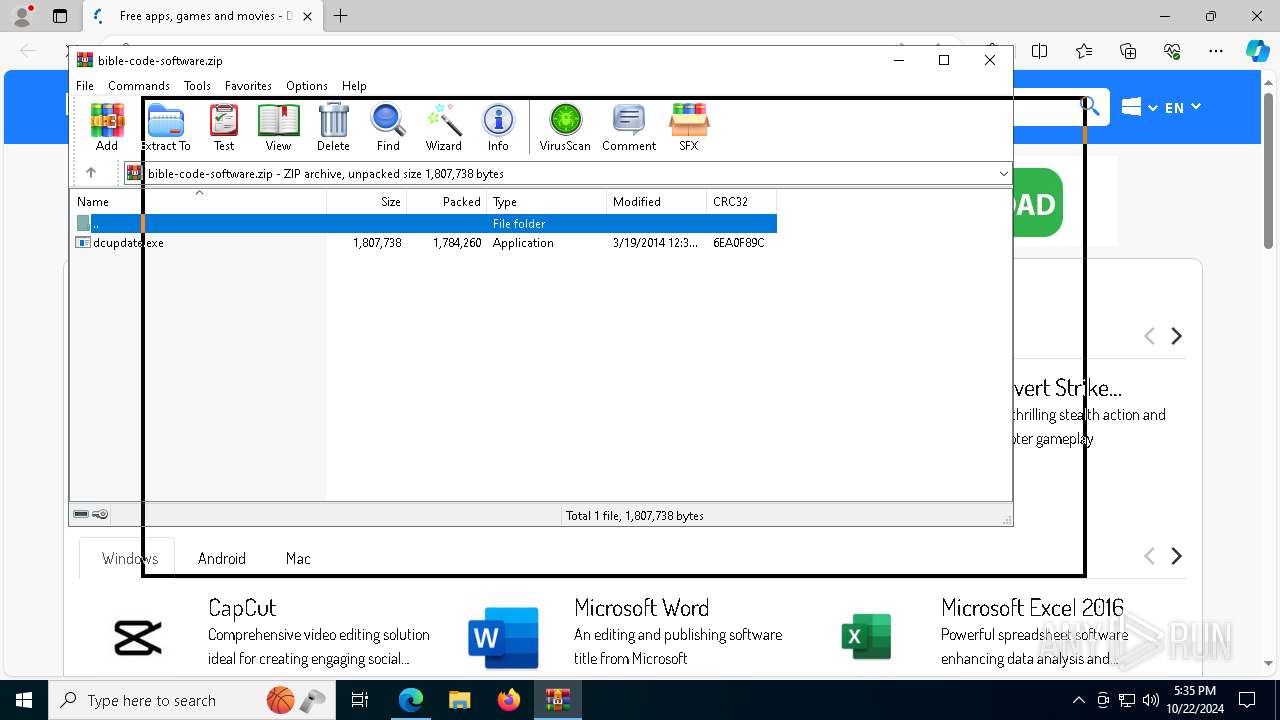Screen dimensions: 1280x720
Task: Open the CapCut link
Action: (x=242, y=607)
